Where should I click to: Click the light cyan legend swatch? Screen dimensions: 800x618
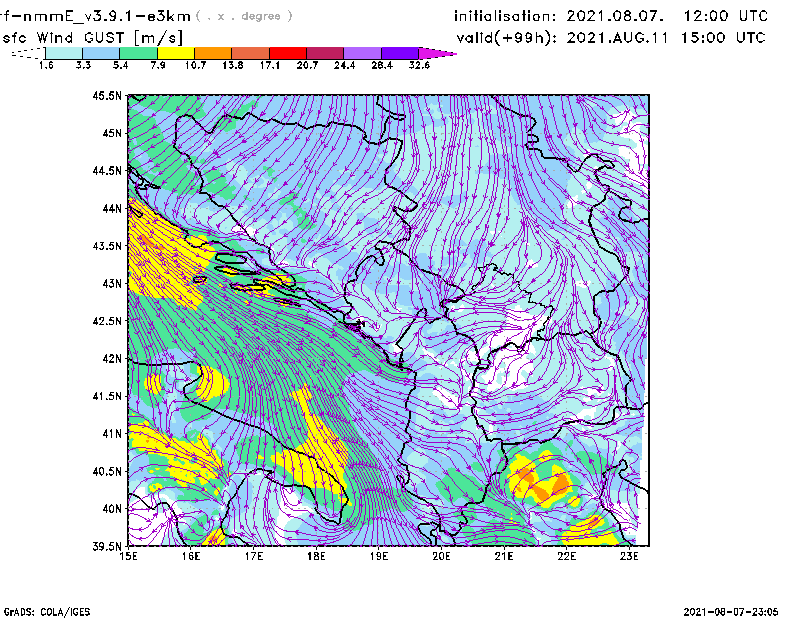(x=64, y=53)
